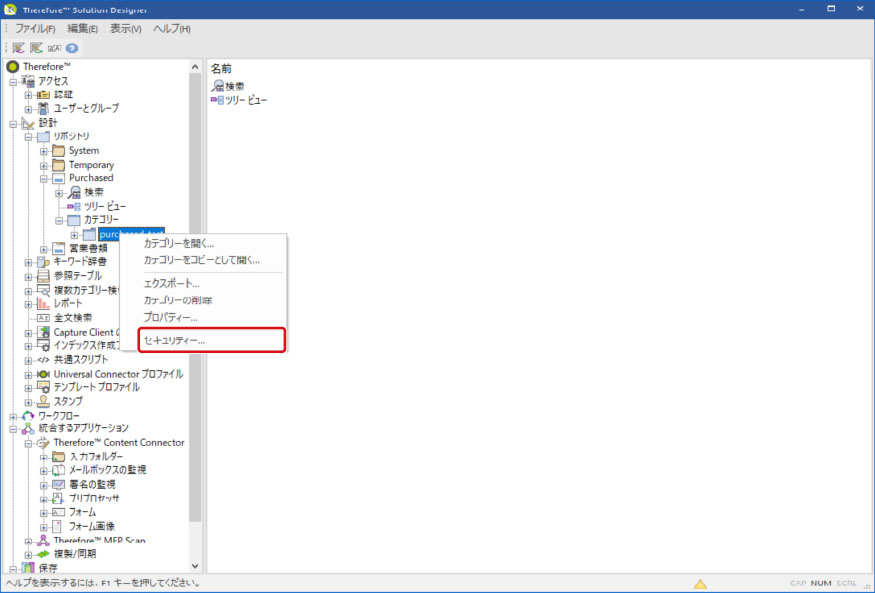Image resolution: width=875 pixels, height=593 pixels.
Task: Open the ファイル menu in the menu bar
Action: (x=35, y=28)
